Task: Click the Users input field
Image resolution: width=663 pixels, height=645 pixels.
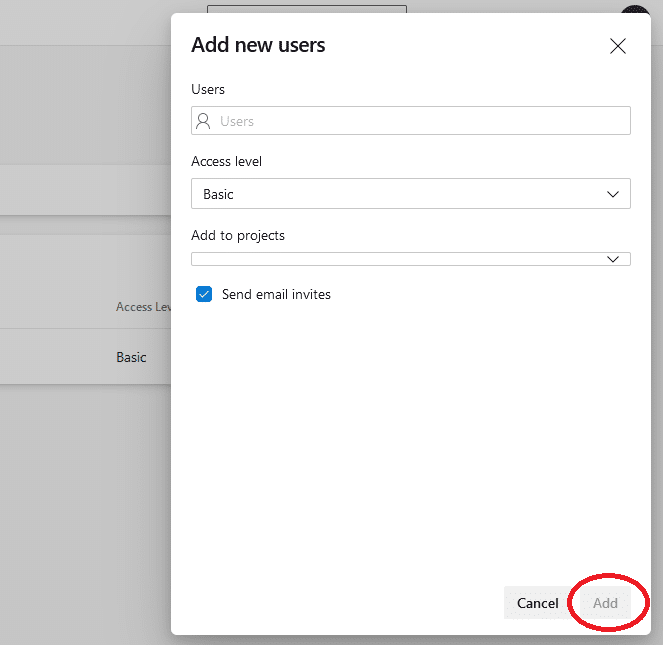Action: pyautogui.click(x=411, y=121)
